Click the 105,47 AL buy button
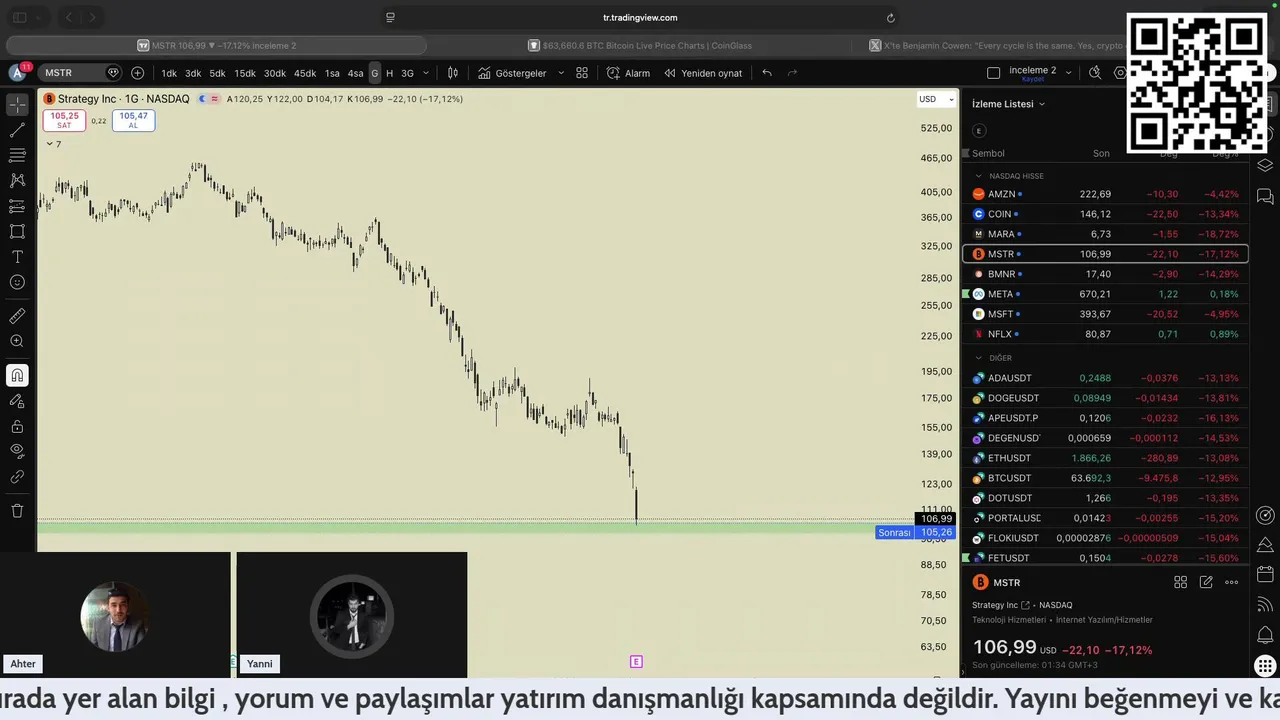The width and height of the screenshot is (1280, 720). click(133, 120)
